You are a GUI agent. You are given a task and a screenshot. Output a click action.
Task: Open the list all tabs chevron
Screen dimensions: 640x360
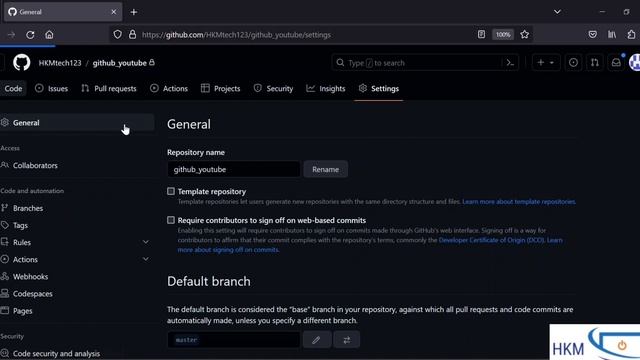pos(557,12)
